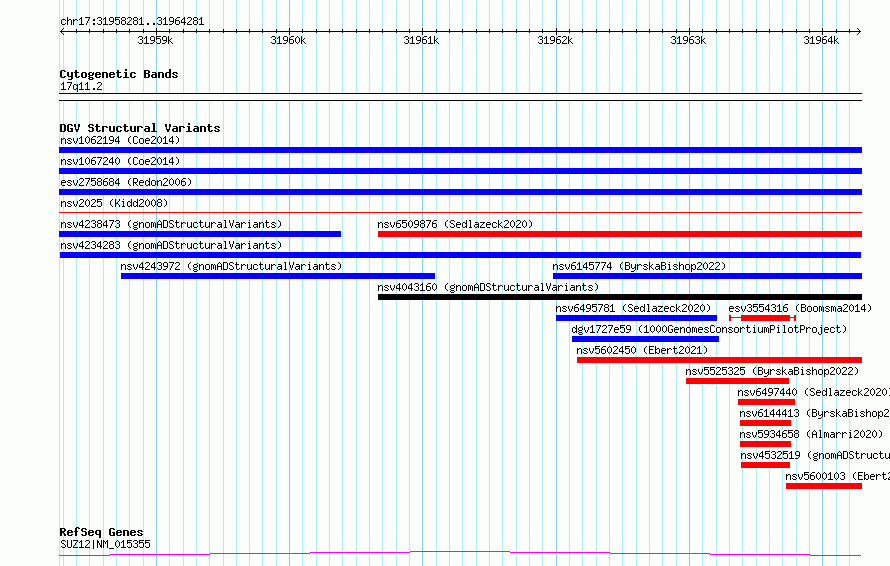Click the 31963k ruler tick label

click(688, 40)
